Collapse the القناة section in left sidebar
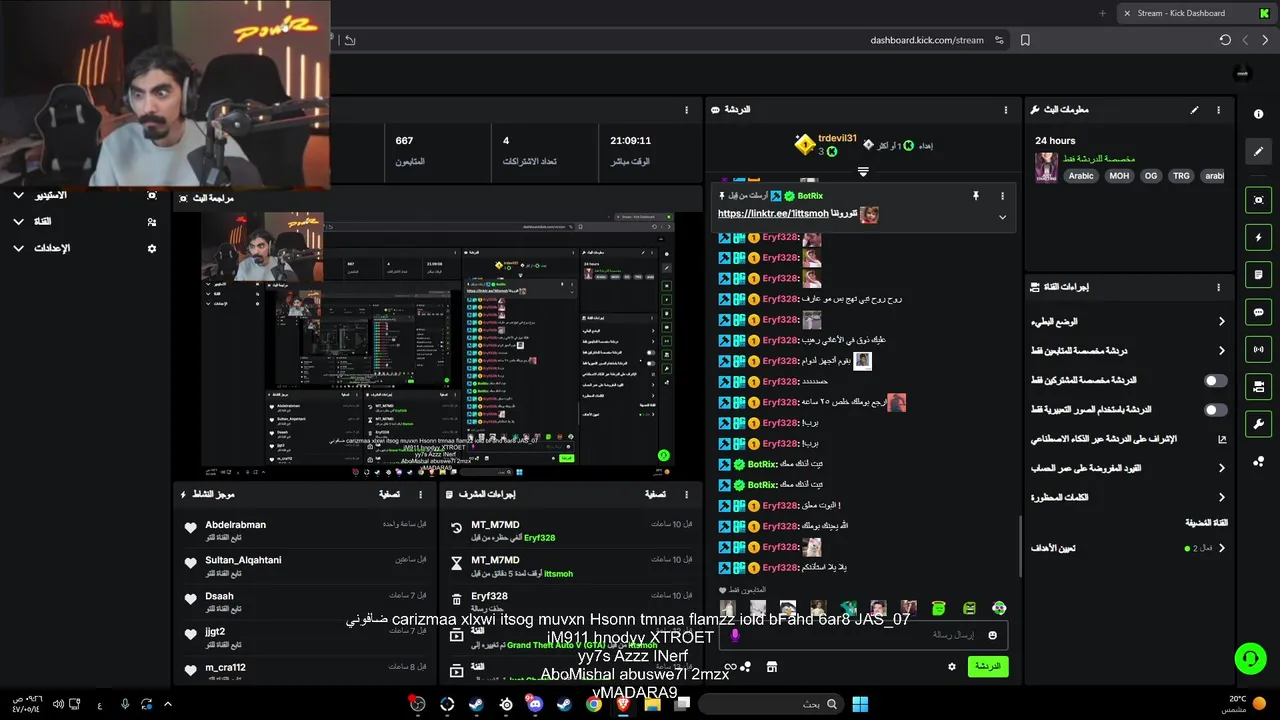 click(x=18, y=222)
